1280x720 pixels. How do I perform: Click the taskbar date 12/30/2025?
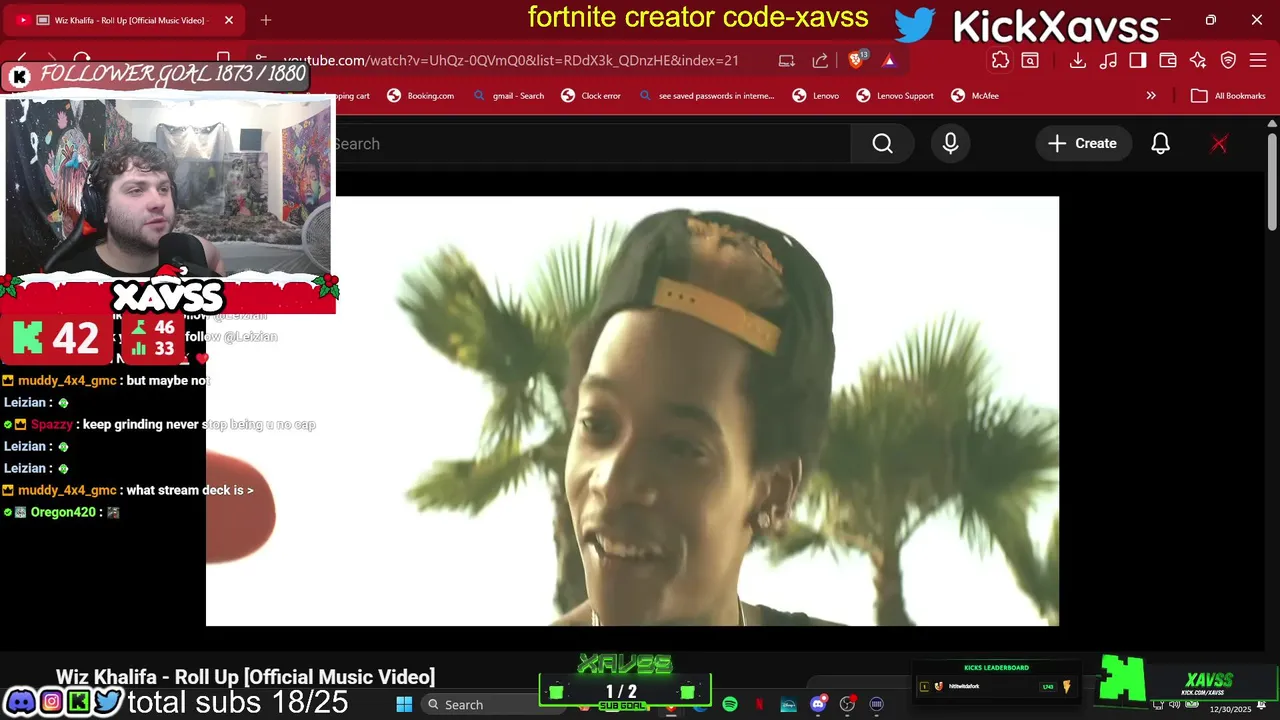[x=1230, y=709]
